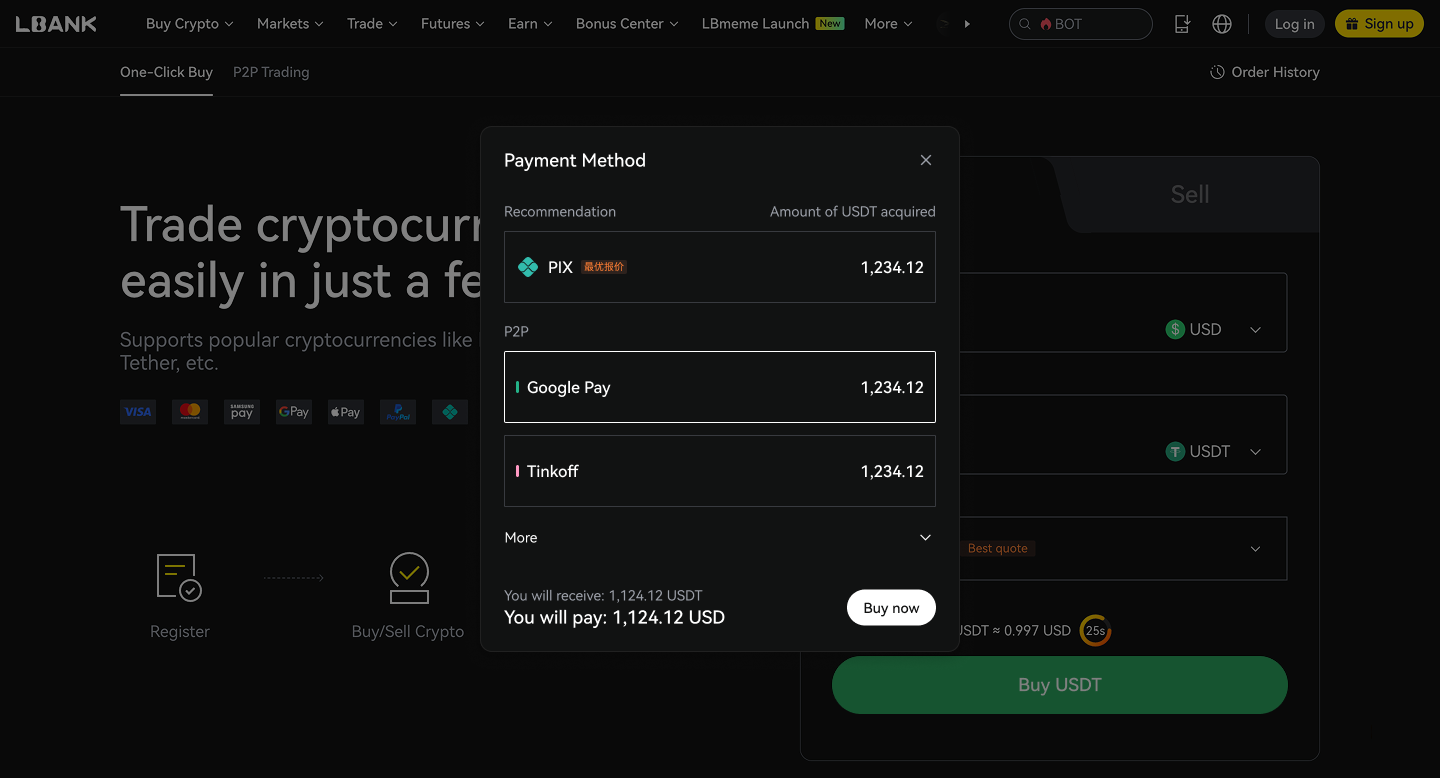Close the Payment Method dialog
The height and width of the screenshot is (778, 1440).
coord(926,160)
